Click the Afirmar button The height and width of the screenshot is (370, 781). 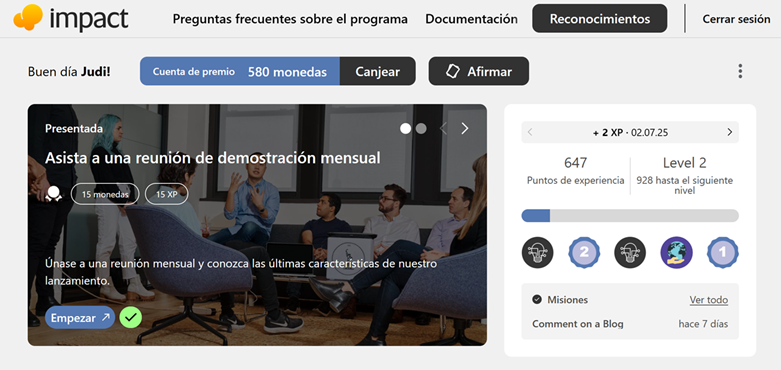(x=479, y=71)
